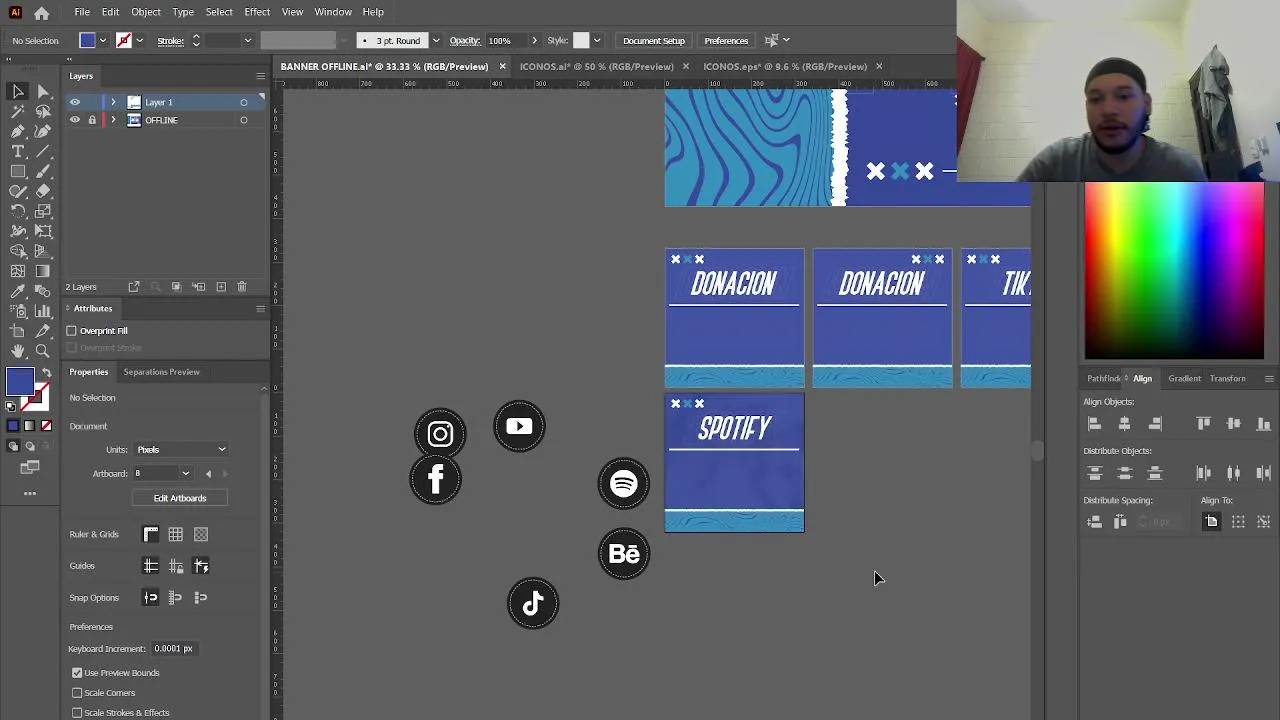Pick the Magic Wand tool

(18, 111)
